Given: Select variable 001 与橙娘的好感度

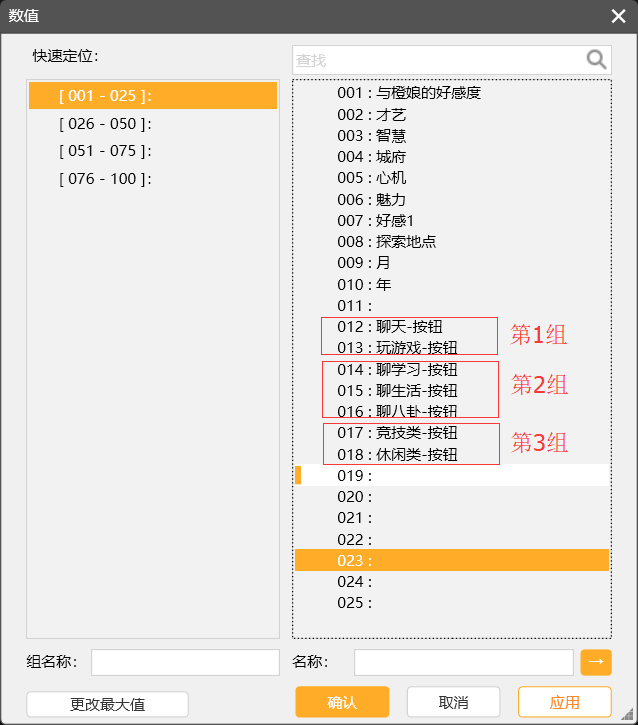Looking at the screenshot, I should click(409, 93).
